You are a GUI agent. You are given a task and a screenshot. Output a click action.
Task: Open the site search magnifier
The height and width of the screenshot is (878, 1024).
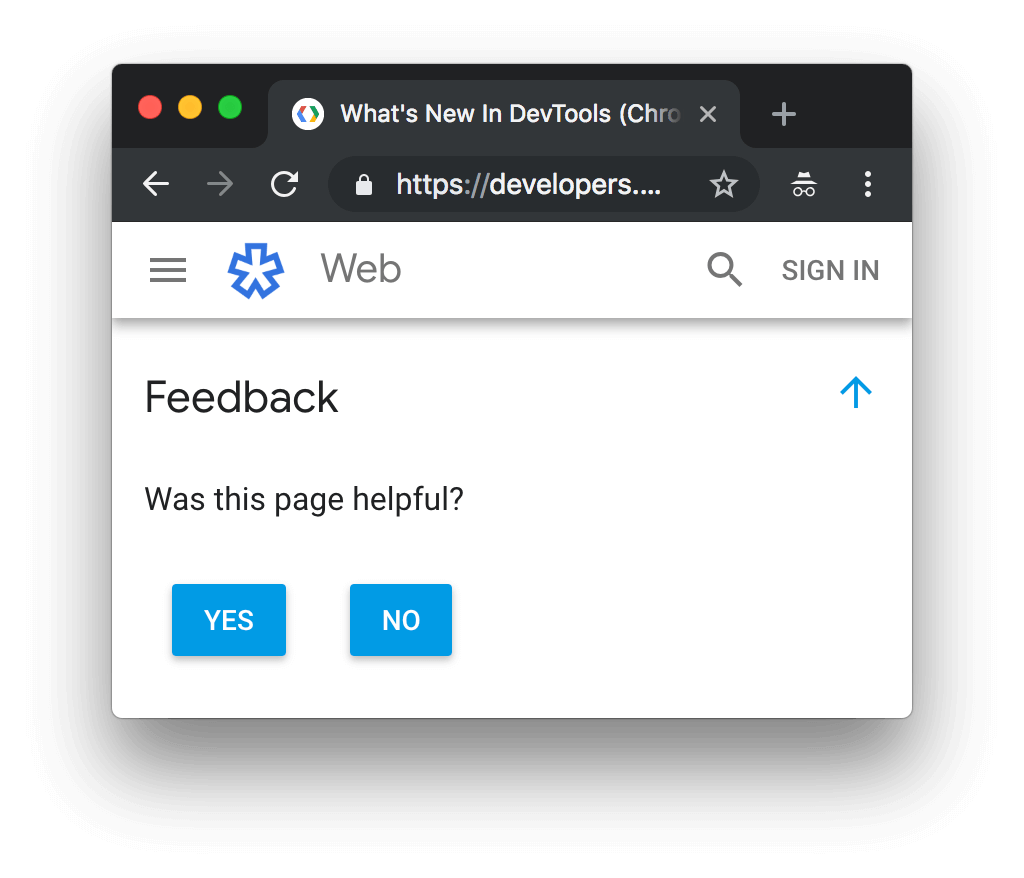725,269
